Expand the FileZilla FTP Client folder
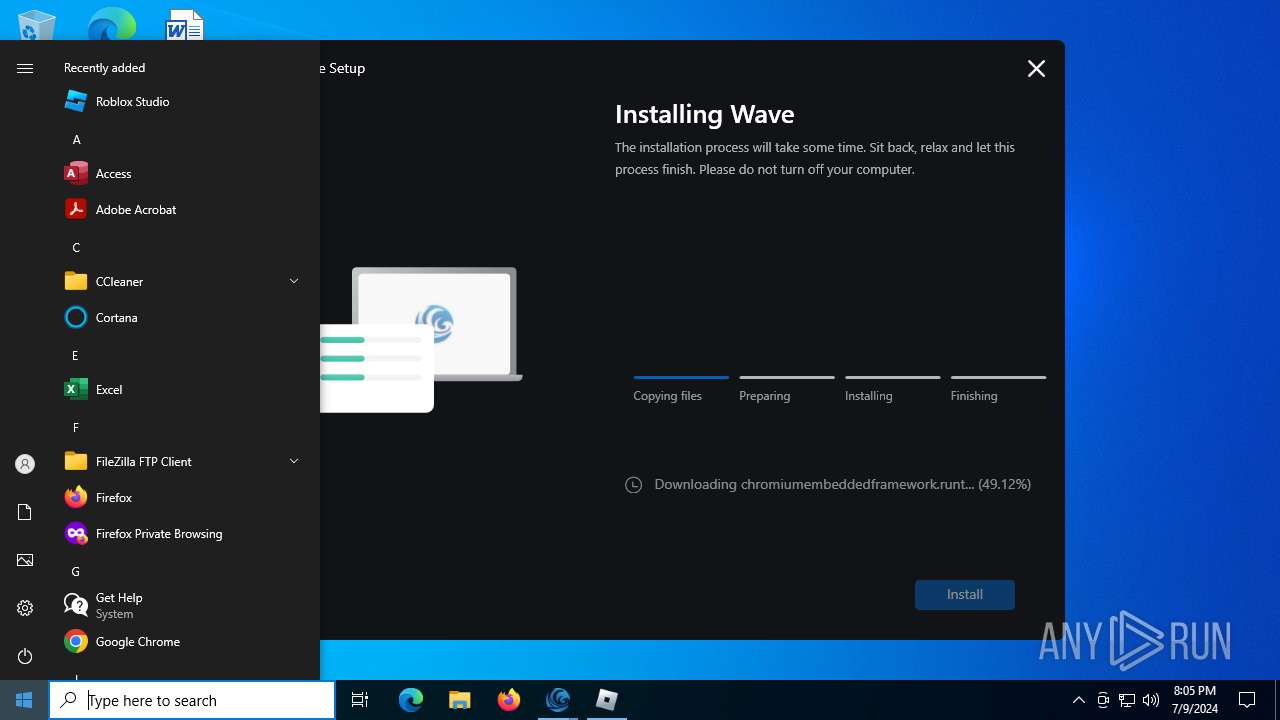This screenshot has height=720, width=1280. pos(294,461)
